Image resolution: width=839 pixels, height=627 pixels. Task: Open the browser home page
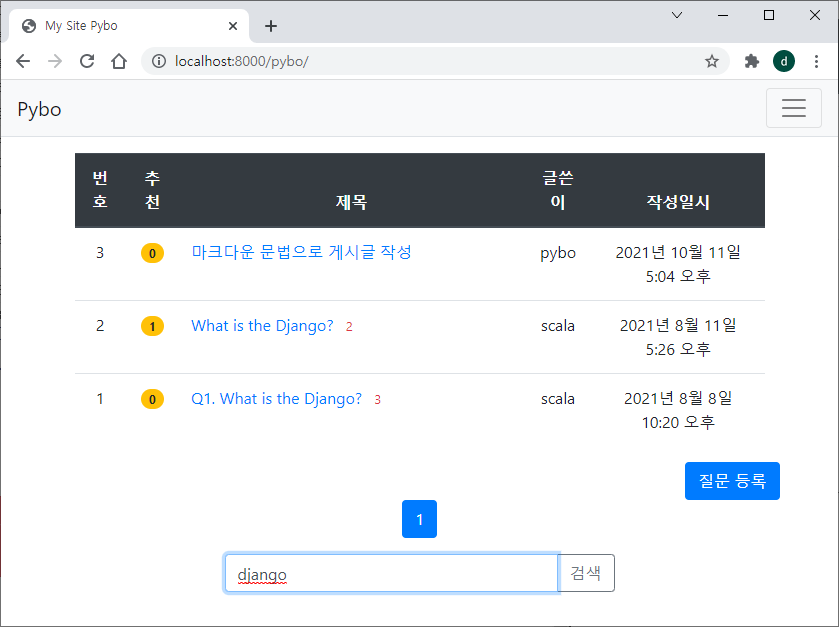(x=119, y=61)
